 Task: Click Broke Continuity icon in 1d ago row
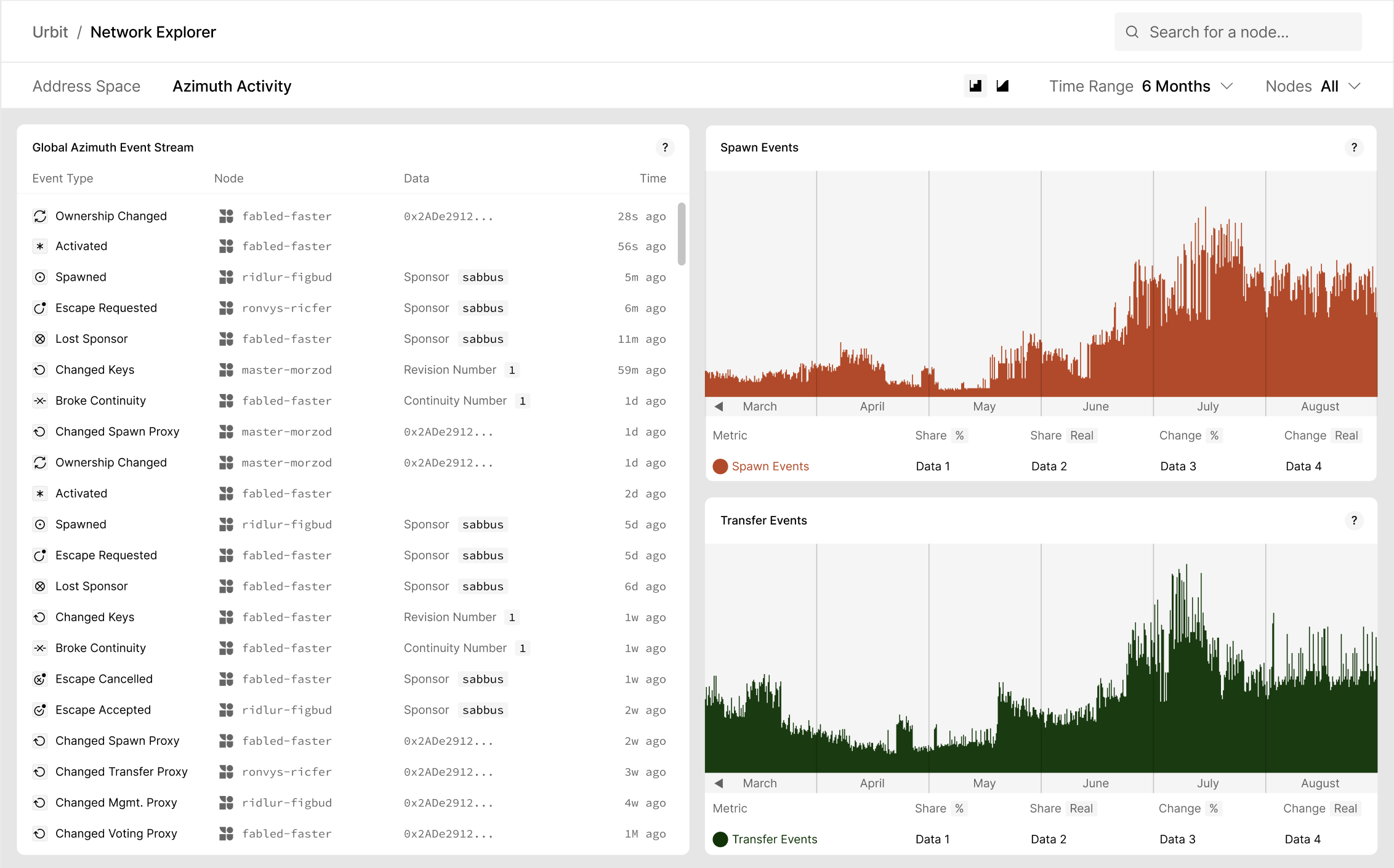[x=40, y=401]
